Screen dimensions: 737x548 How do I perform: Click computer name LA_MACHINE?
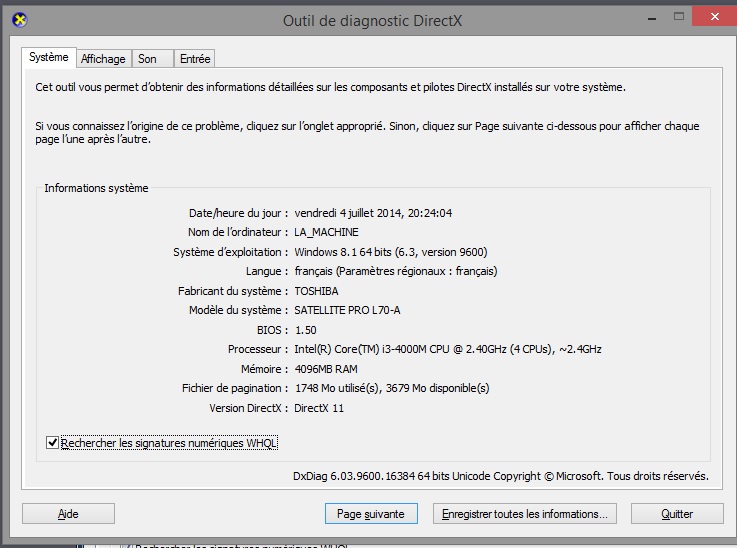coord(326,232)
